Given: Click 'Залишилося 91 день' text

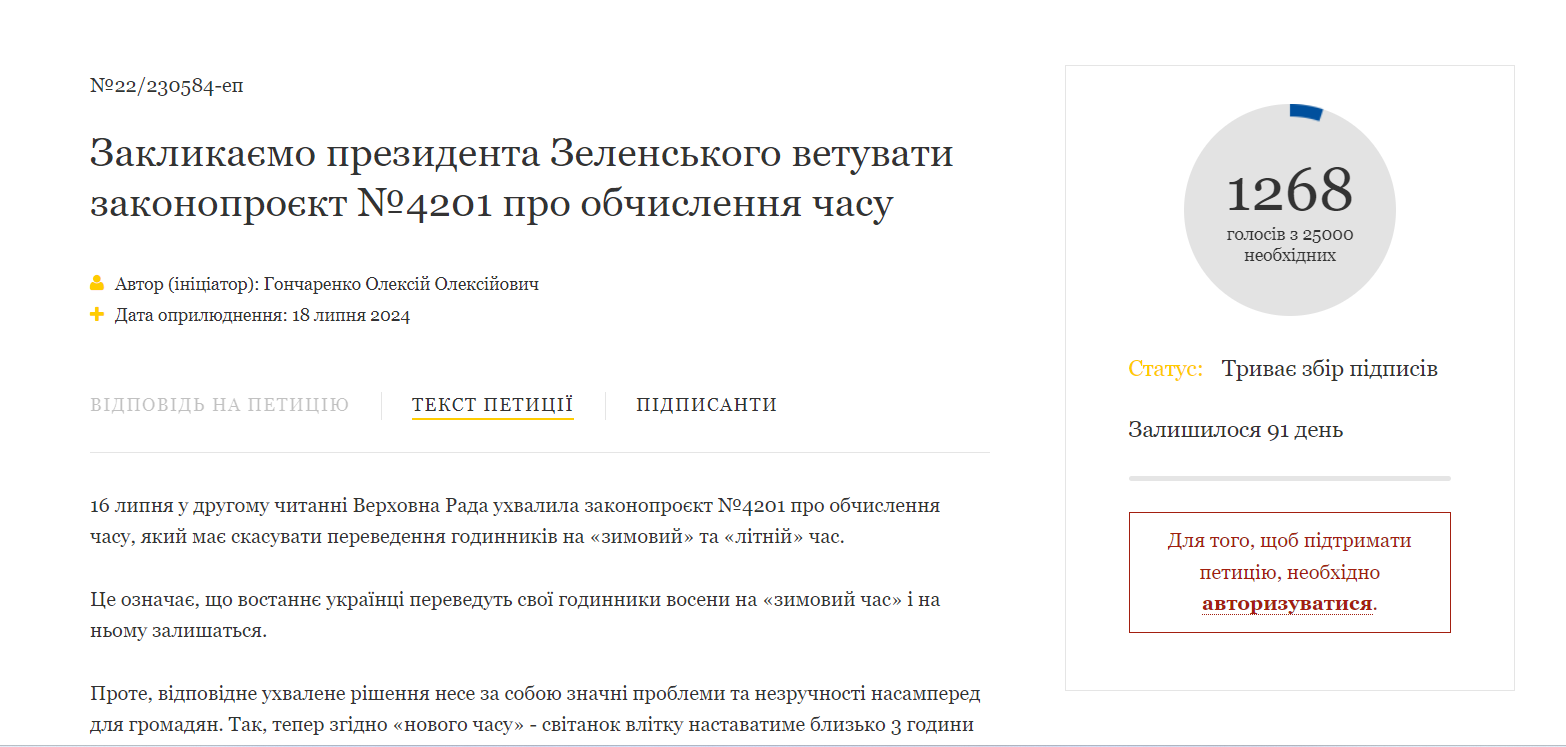Looking at the screenshot, I should coord(1236,430).
